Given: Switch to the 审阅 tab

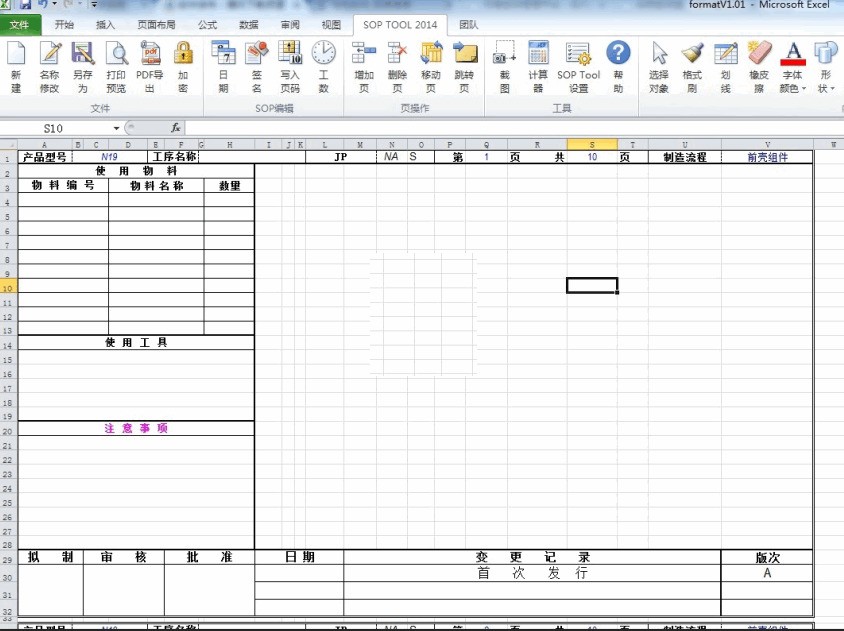Looking at the screenshot, I should pos(290,25).
